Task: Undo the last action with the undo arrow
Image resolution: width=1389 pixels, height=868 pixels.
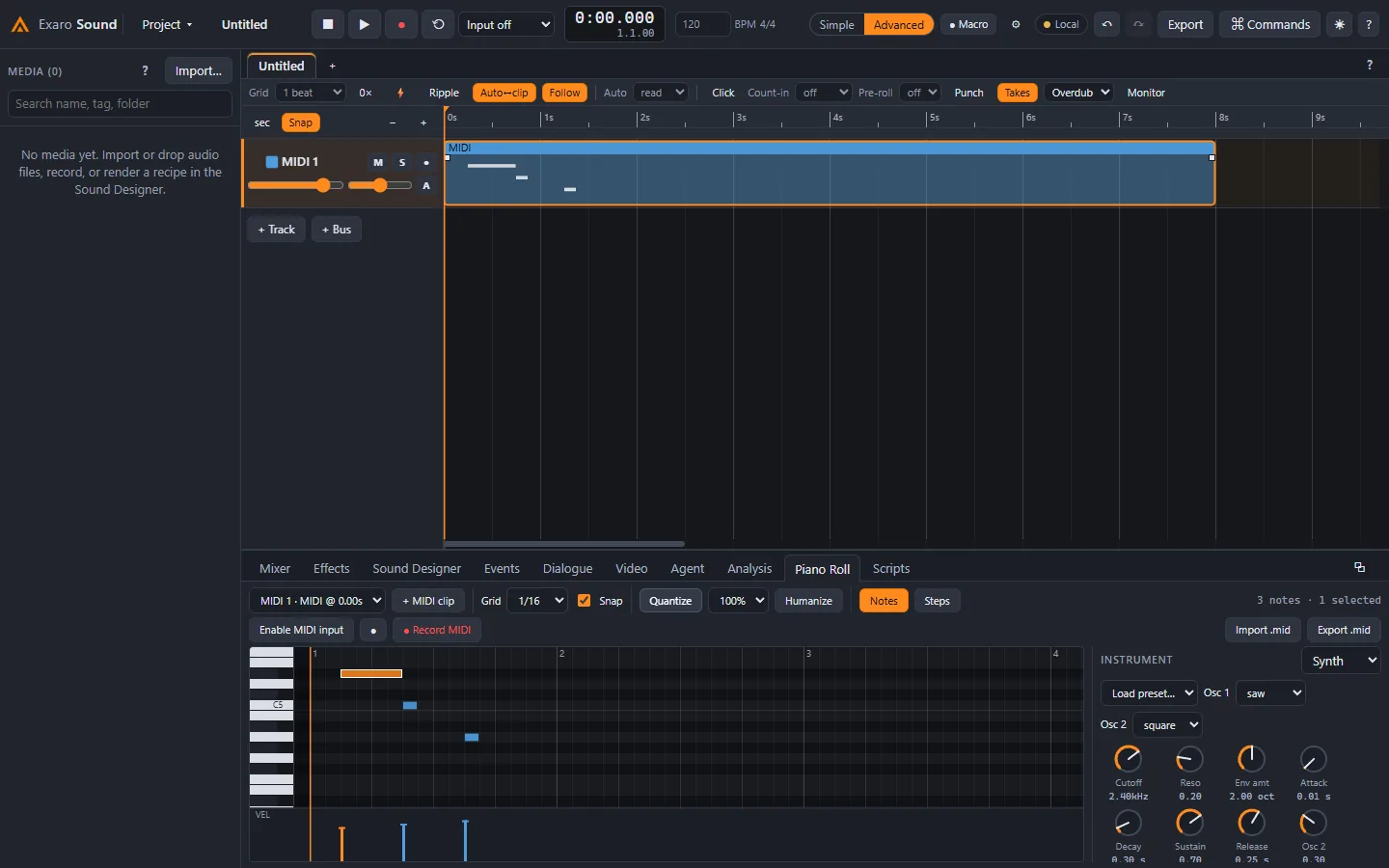Action: [x=1107, y=24]
